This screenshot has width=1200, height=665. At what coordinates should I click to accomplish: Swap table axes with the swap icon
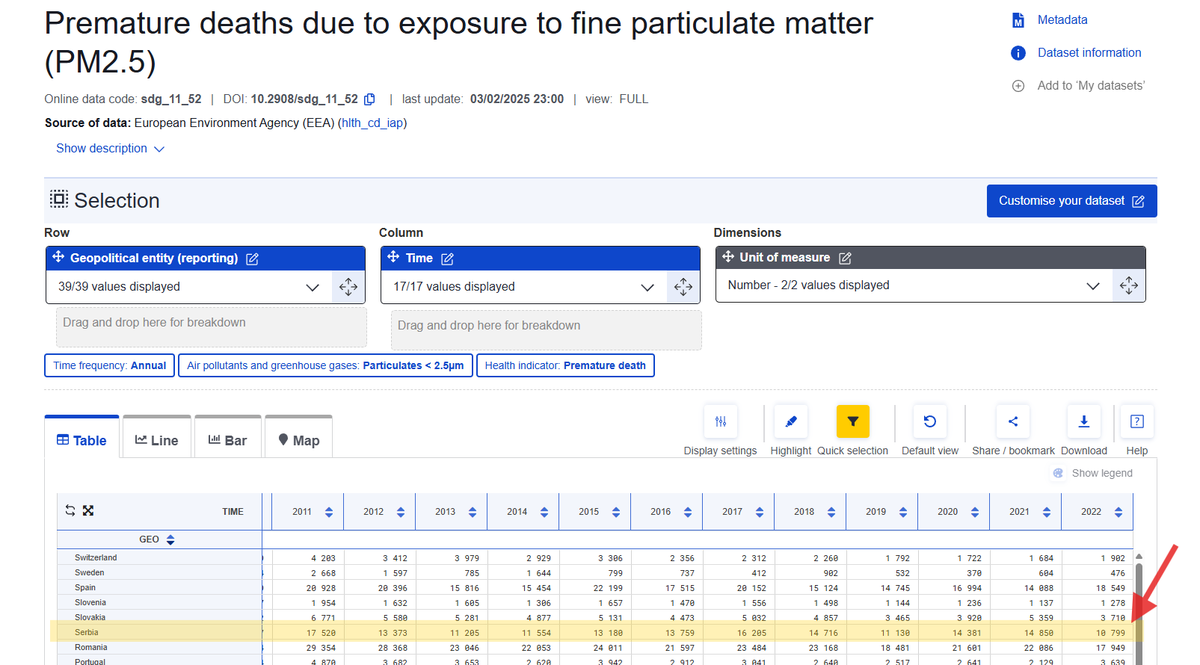pos(69,510)
